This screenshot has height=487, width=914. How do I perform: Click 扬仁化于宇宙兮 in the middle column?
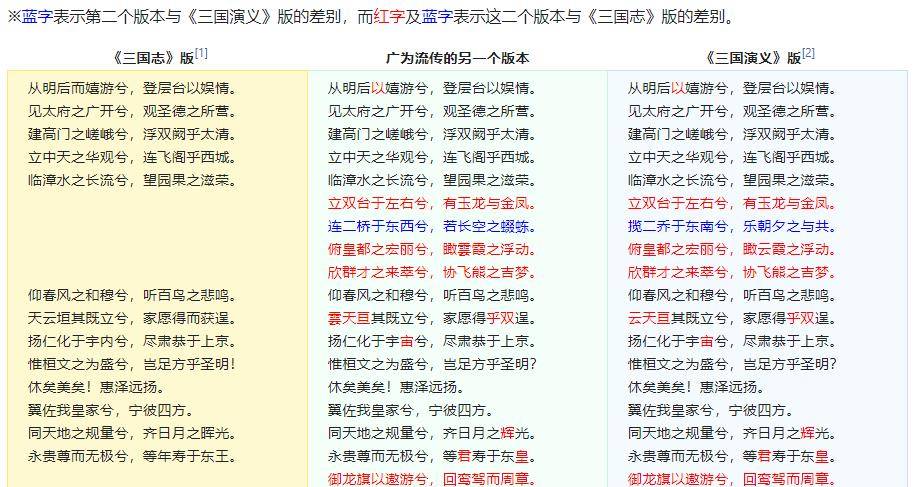tap(378, 341)
